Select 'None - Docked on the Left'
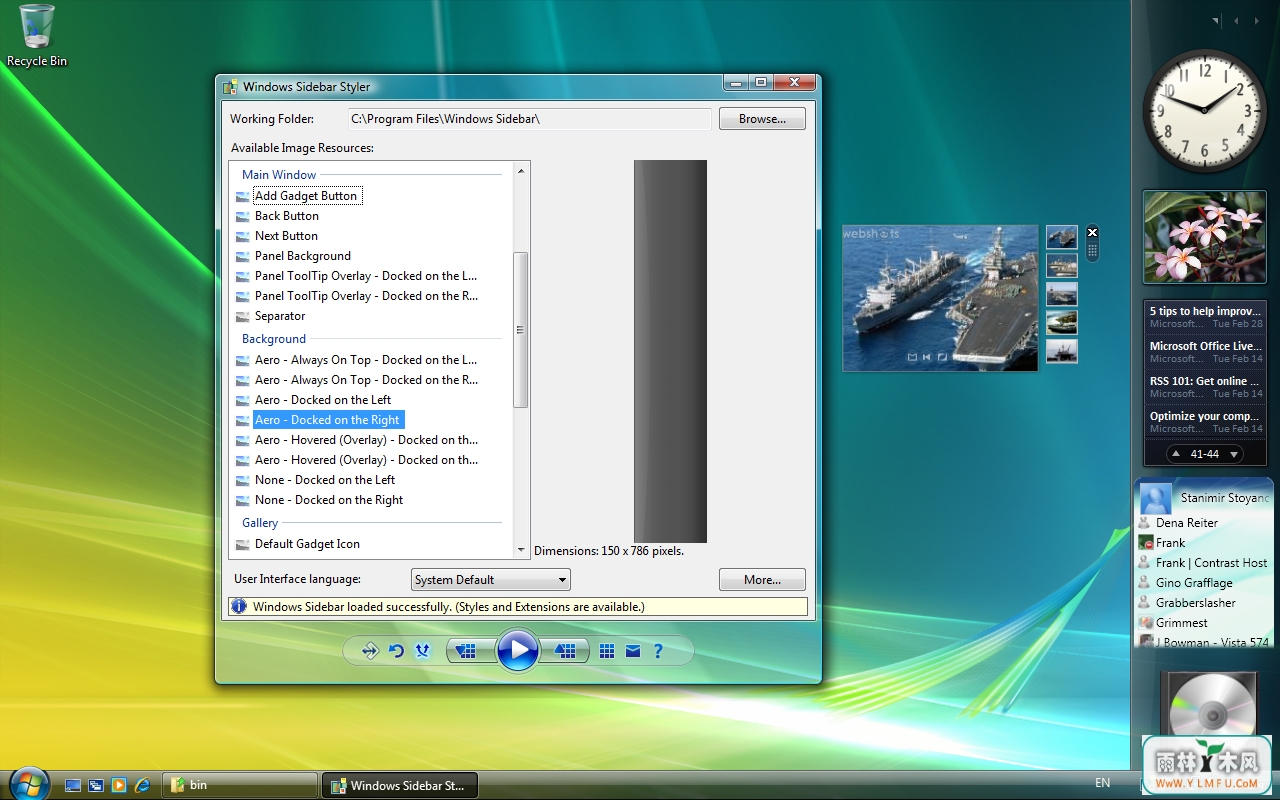The image size is (1280, 800). coord(324,480)
